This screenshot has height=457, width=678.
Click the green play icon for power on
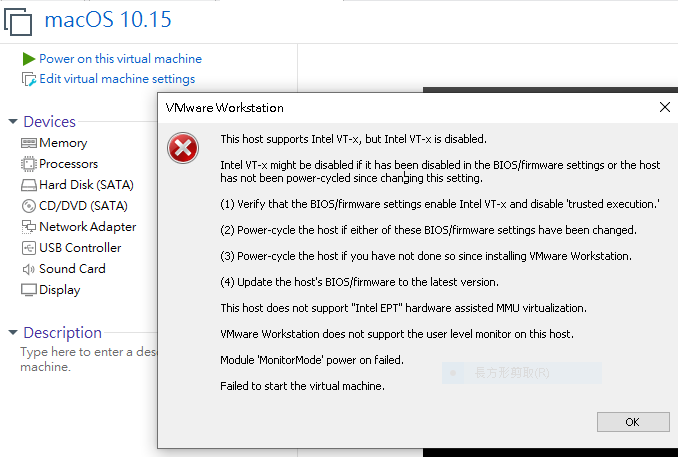point(29,59)
